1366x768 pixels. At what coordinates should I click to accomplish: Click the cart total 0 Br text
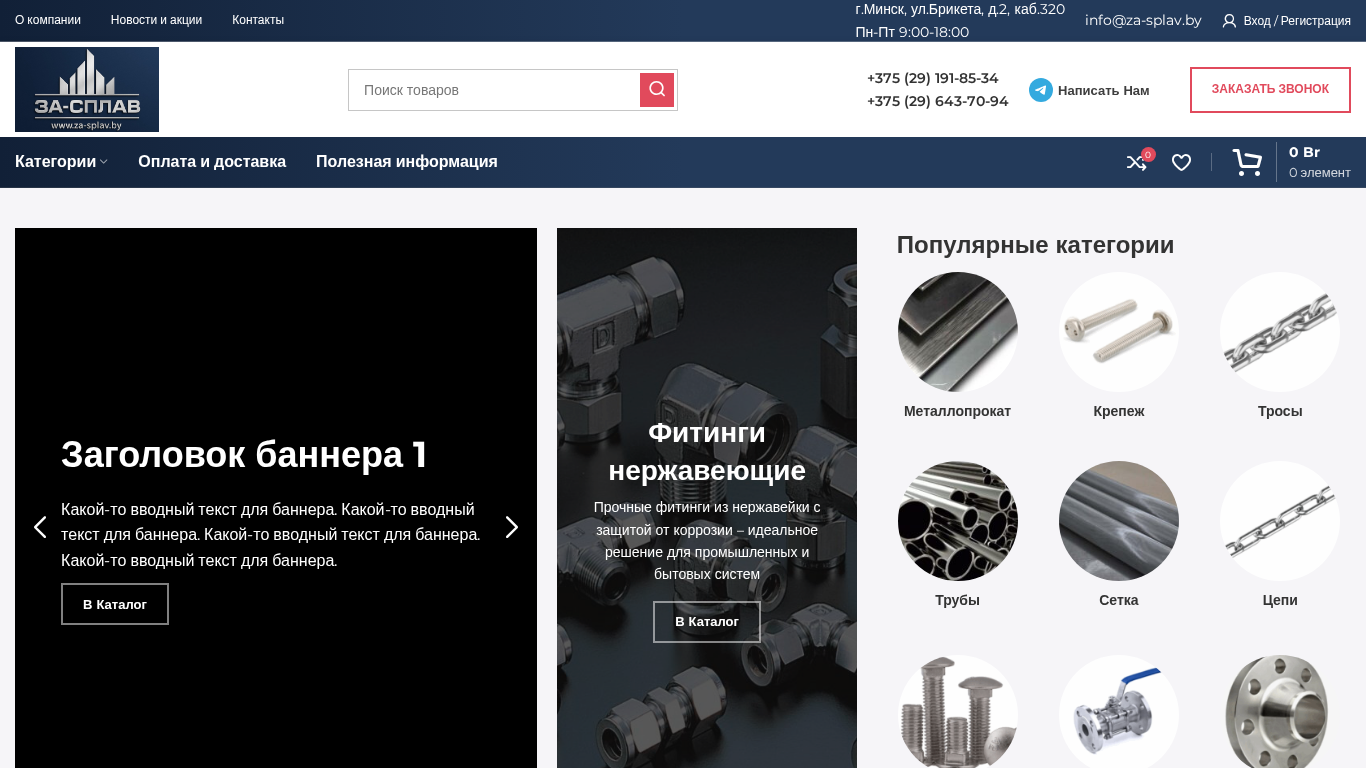click(x=1304, y=152)
